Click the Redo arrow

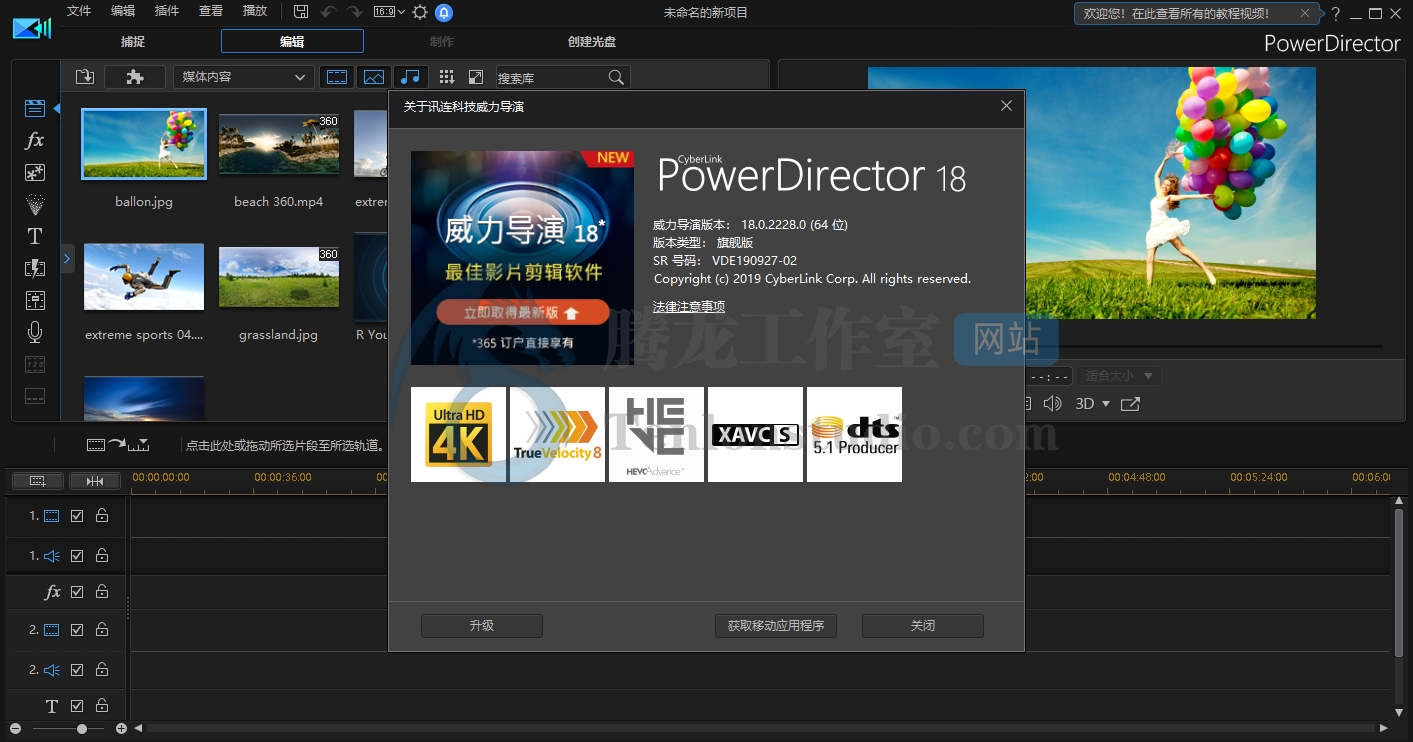point(354,12)
